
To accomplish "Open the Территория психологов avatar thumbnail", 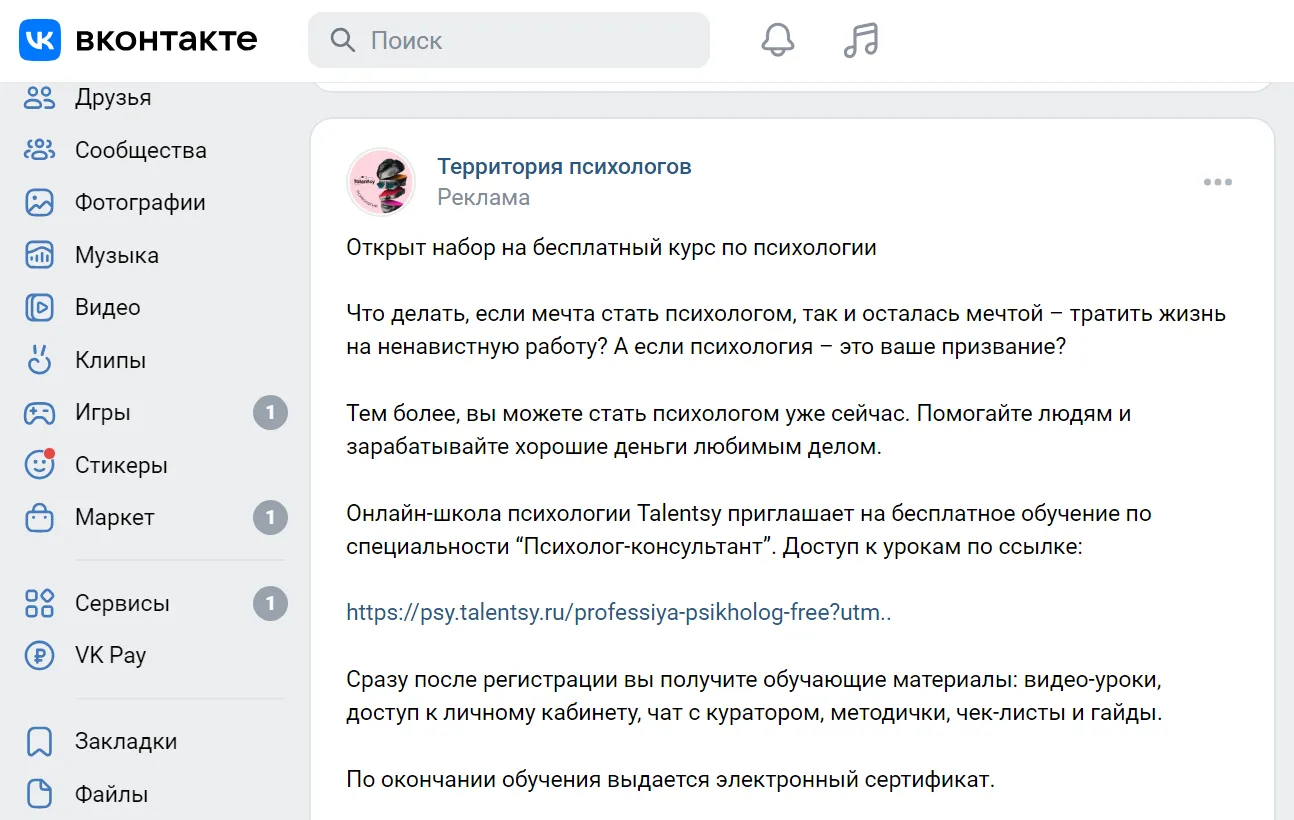I will [381, 182].
